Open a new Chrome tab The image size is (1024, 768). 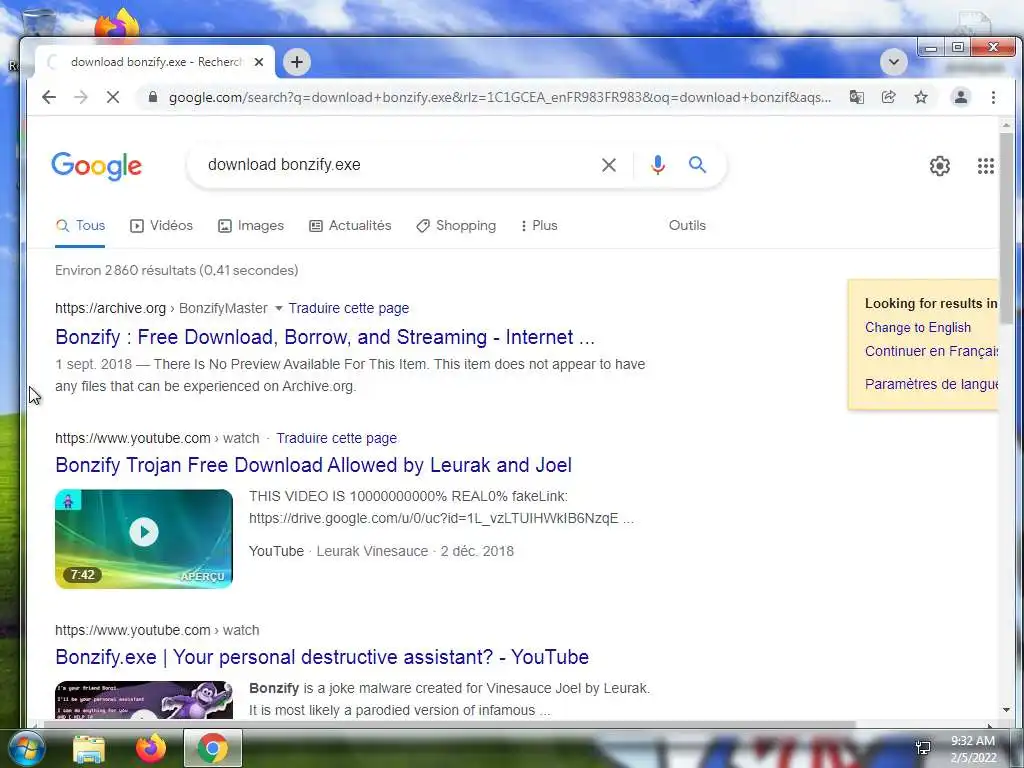pos(297,62)
